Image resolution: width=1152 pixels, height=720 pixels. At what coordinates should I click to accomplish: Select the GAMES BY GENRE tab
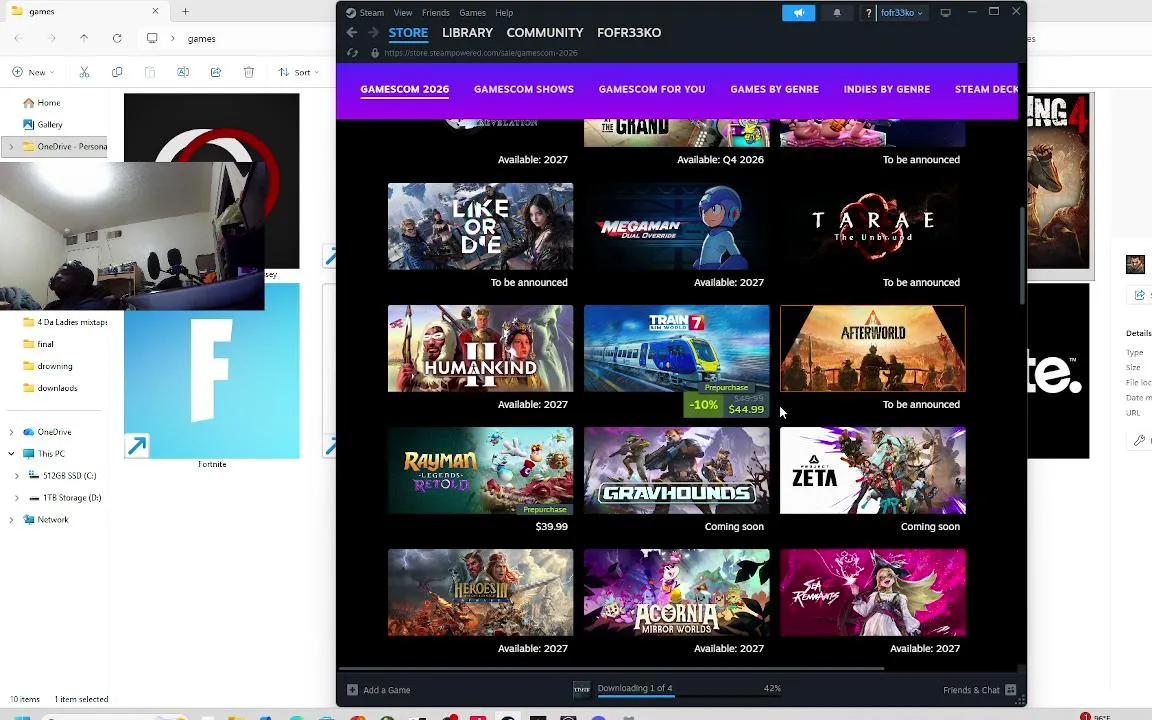click(774, 89)
